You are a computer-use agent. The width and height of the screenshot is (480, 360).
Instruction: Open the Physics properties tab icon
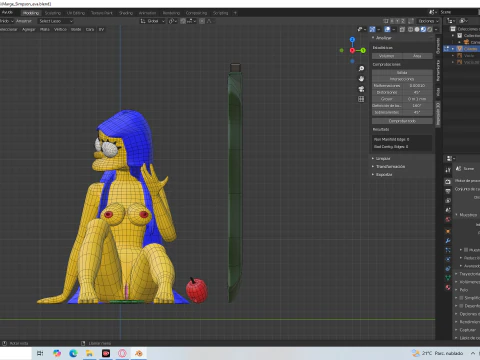[448, 259]
